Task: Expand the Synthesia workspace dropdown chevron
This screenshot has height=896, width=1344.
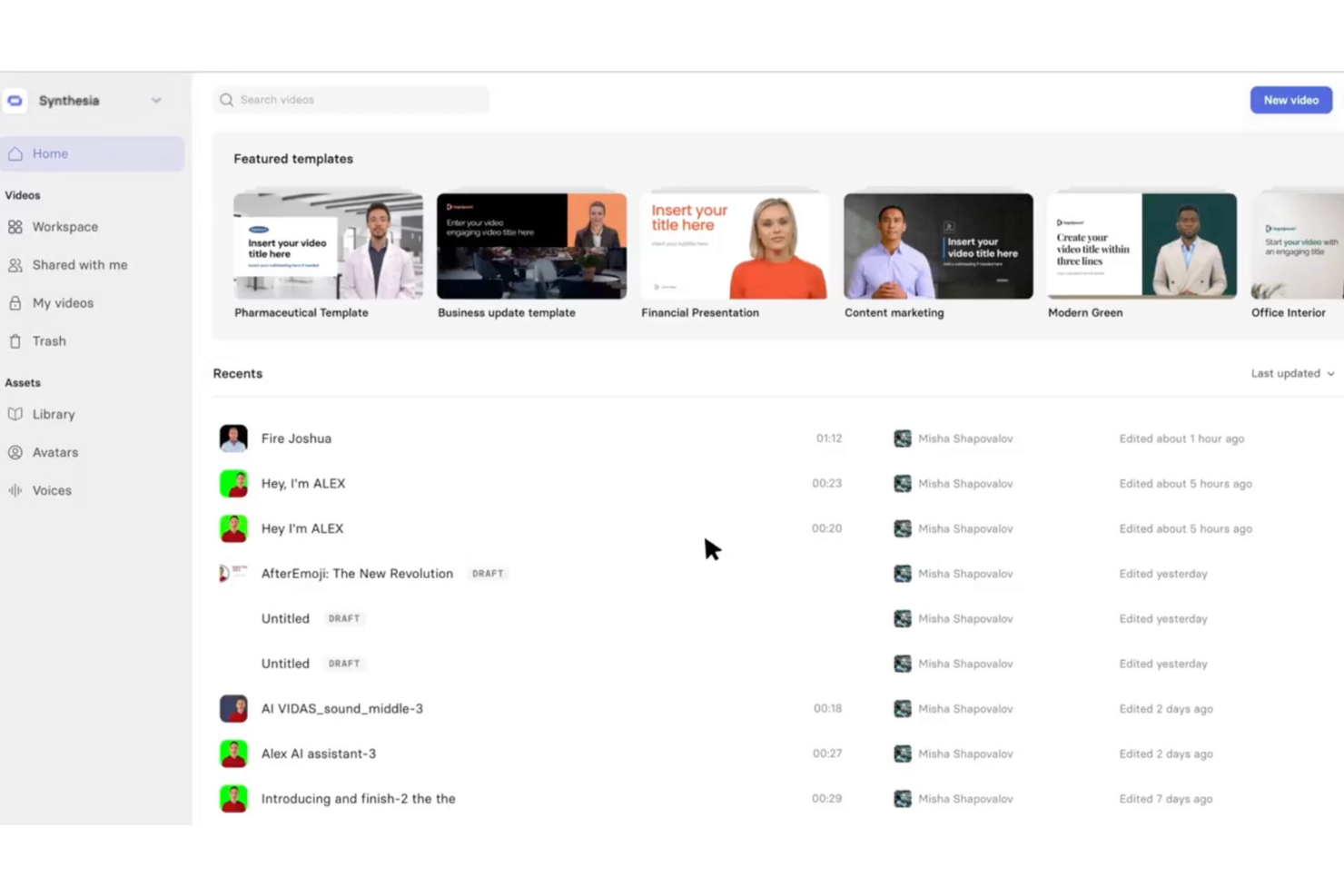Action: pyautogui.click(x=156, y=101)
